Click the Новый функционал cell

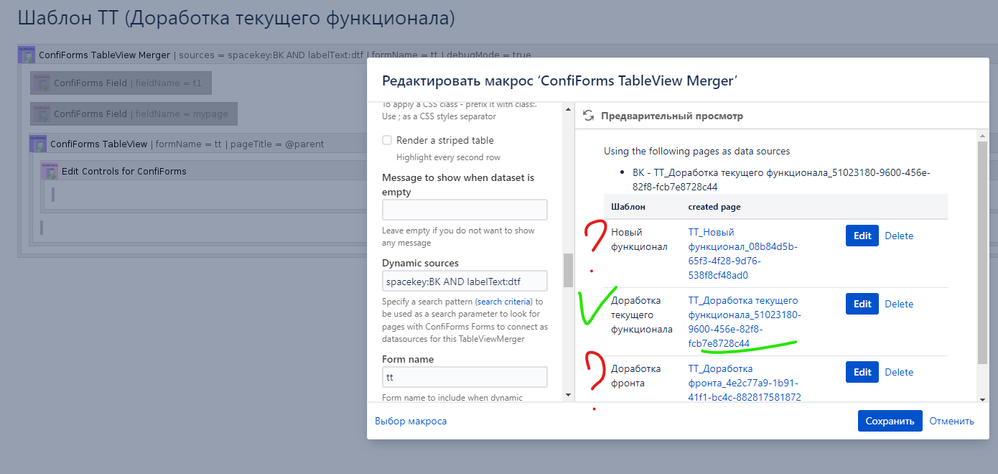pyautogui.click(x=640, y=239)
